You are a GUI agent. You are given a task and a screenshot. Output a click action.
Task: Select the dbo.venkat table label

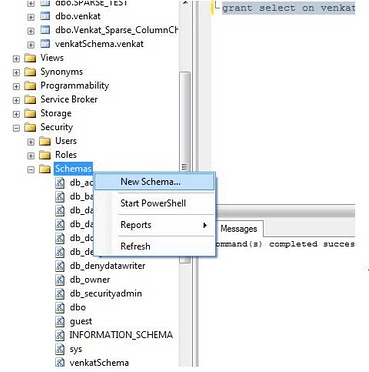click(78, 16)
